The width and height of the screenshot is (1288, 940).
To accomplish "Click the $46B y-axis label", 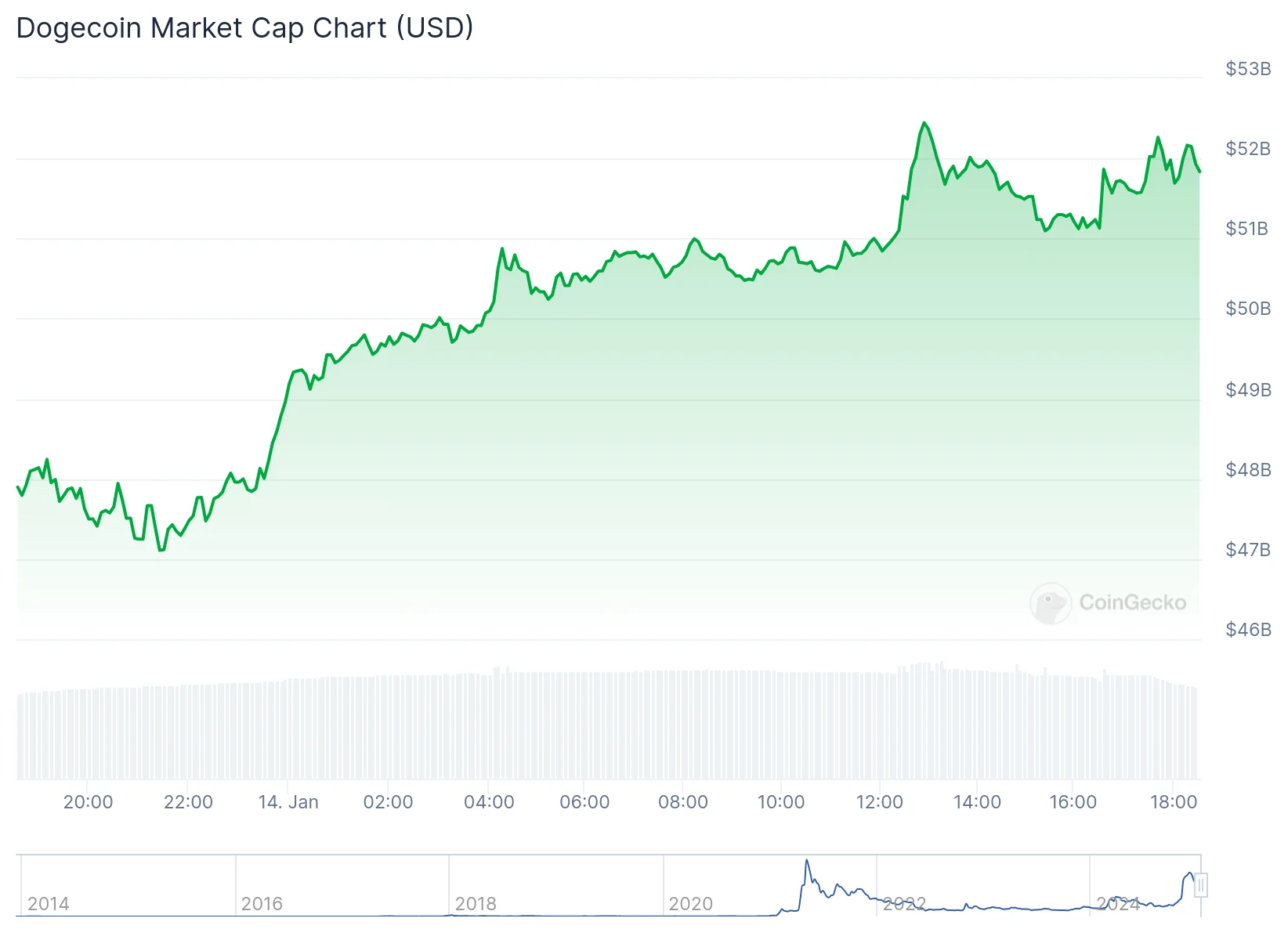I will click(1248, 630).
